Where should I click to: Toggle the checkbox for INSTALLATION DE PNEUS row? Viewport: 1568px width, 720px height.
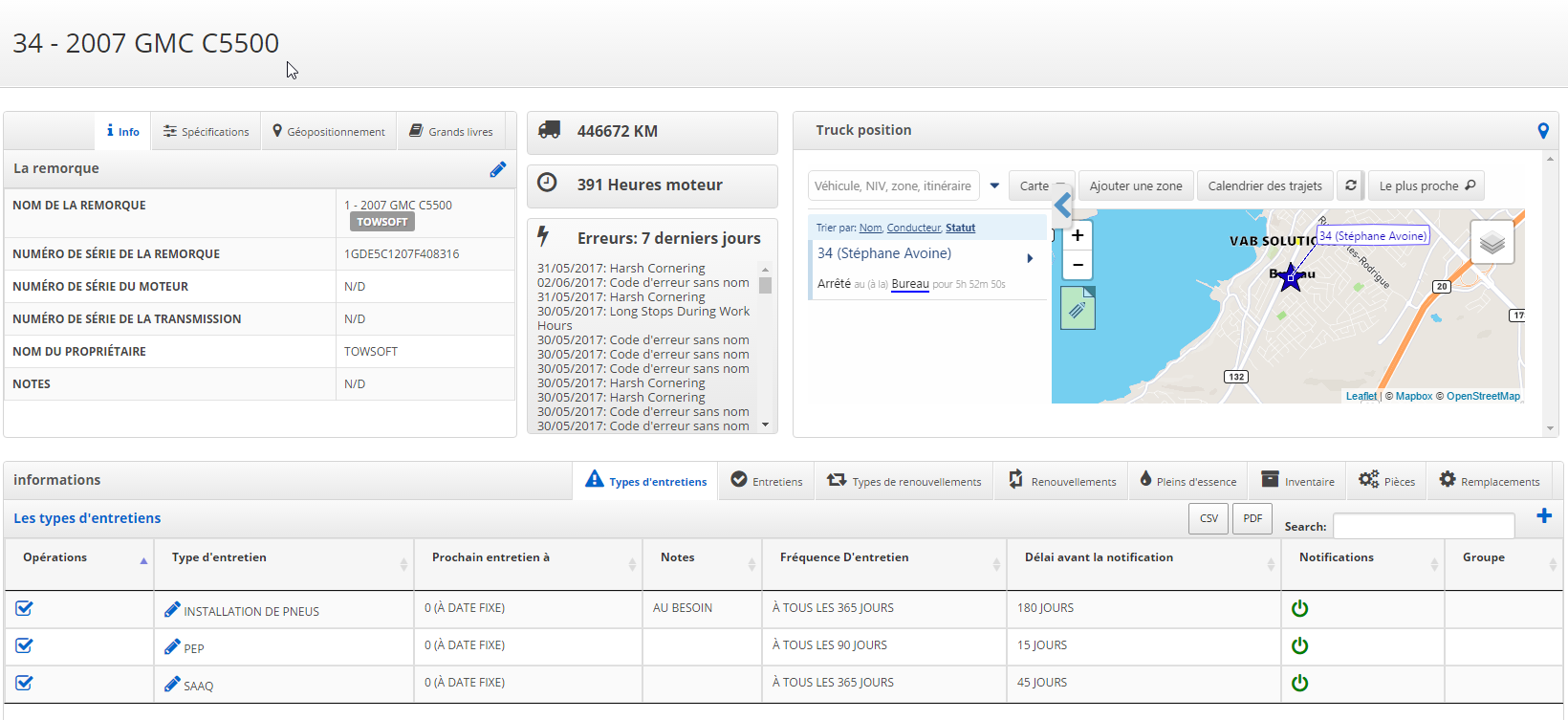(25, 608)
